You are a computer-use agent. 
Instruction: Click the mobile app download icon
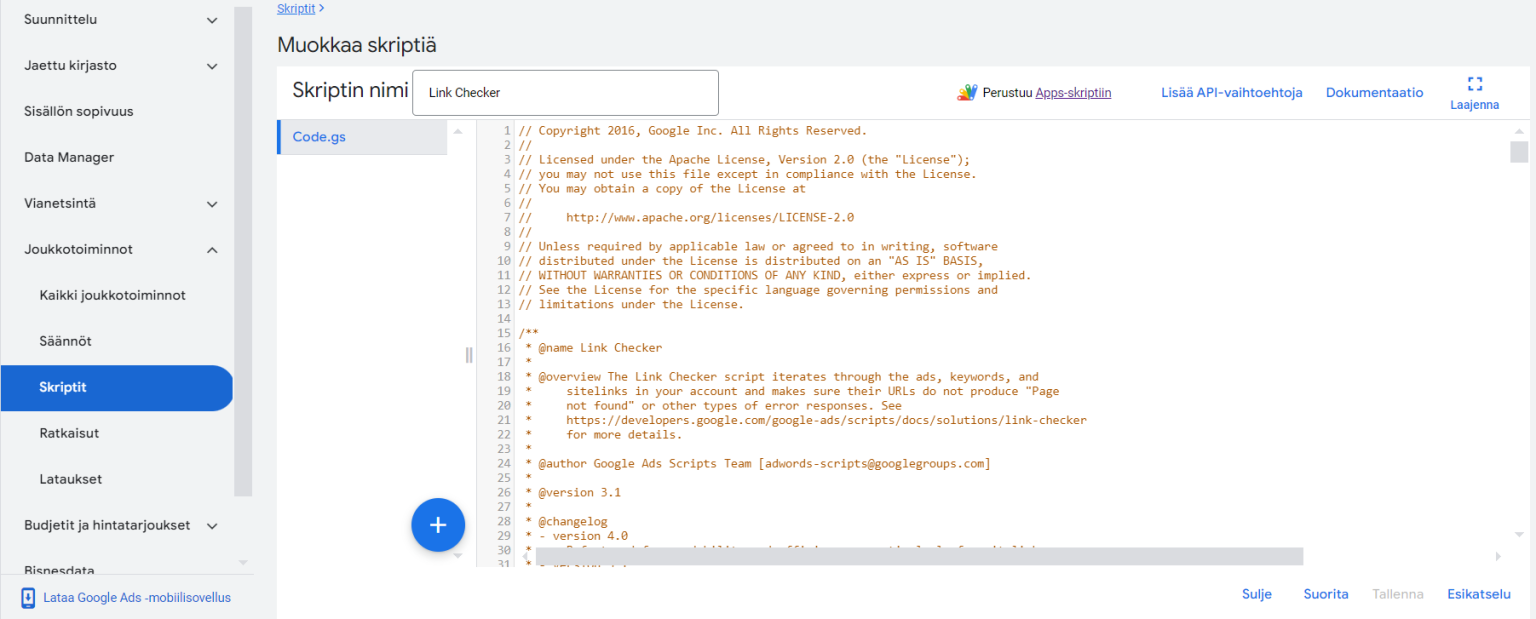[28, 598]
